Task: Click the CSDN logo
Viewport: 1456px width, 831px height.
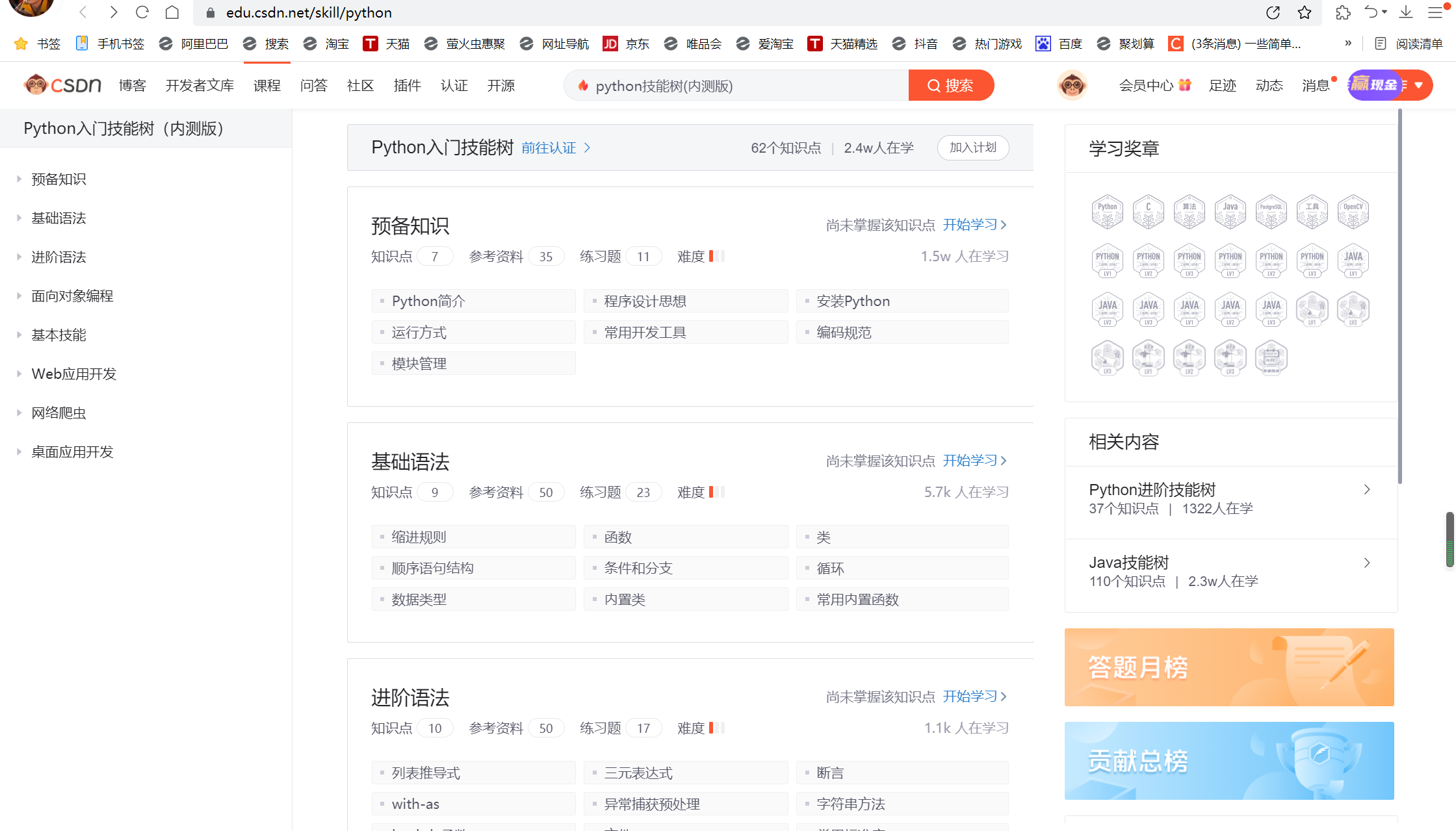Action: (x=63, y=85)
